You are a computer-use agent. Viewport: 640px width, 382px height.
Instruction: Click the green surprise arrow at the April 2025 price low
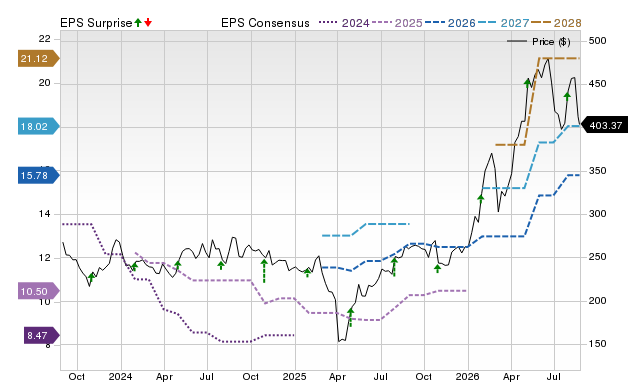point(351,317)
